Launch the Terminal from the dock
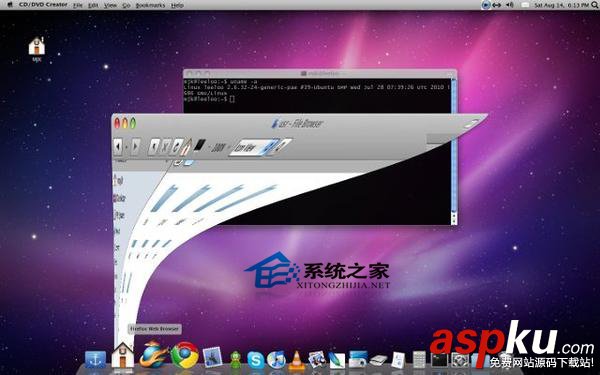The width and height of the screenshot is (600, 375). (x=439, y=360)
